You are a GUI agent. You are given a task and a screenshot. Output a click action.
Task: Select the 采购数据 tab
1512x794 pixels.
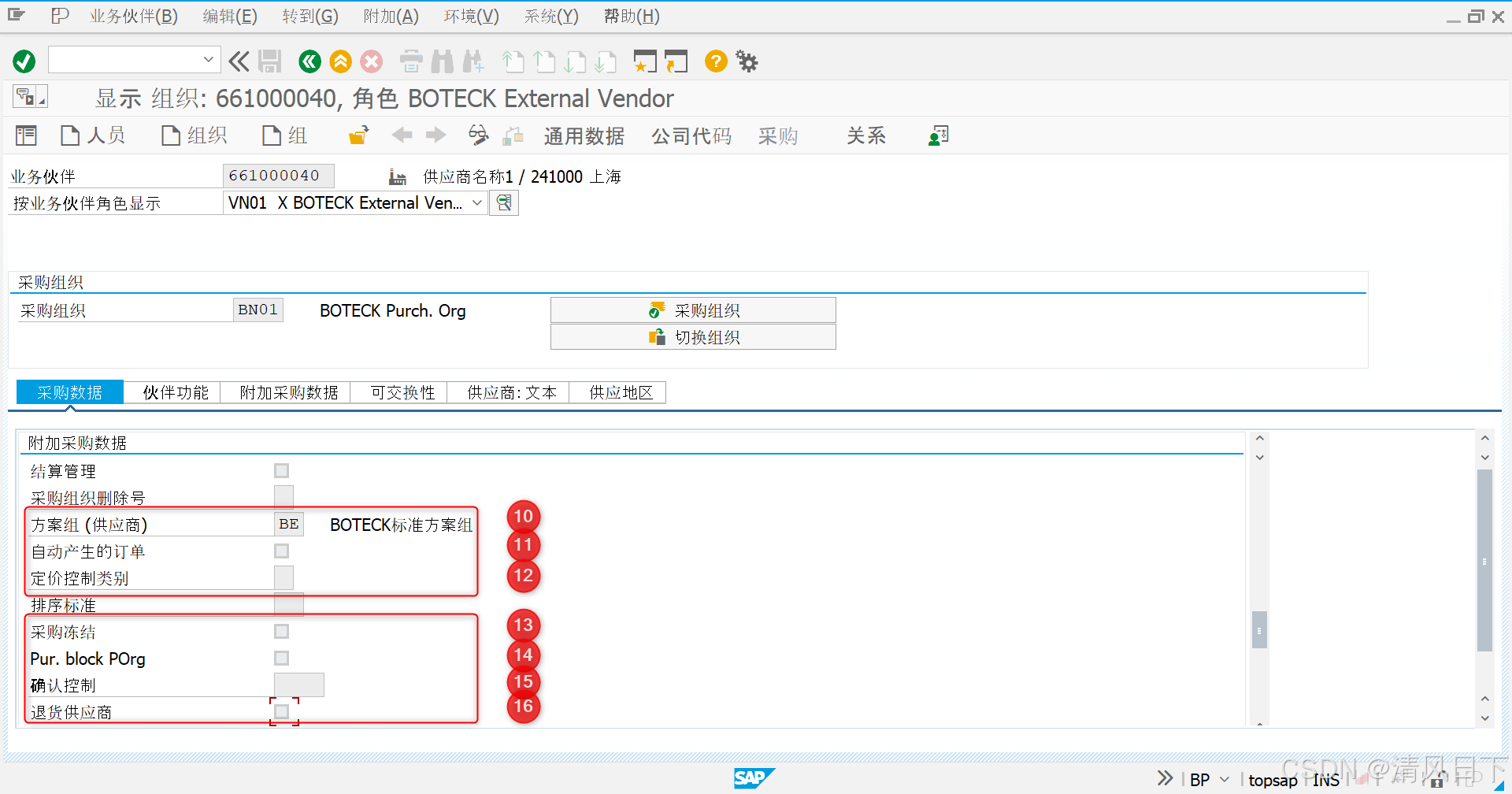(69, 392)
